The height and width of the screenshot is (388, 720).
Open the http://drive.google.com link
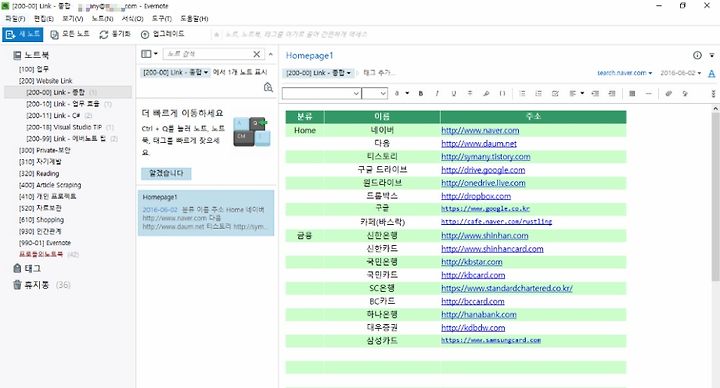point(483,170)
